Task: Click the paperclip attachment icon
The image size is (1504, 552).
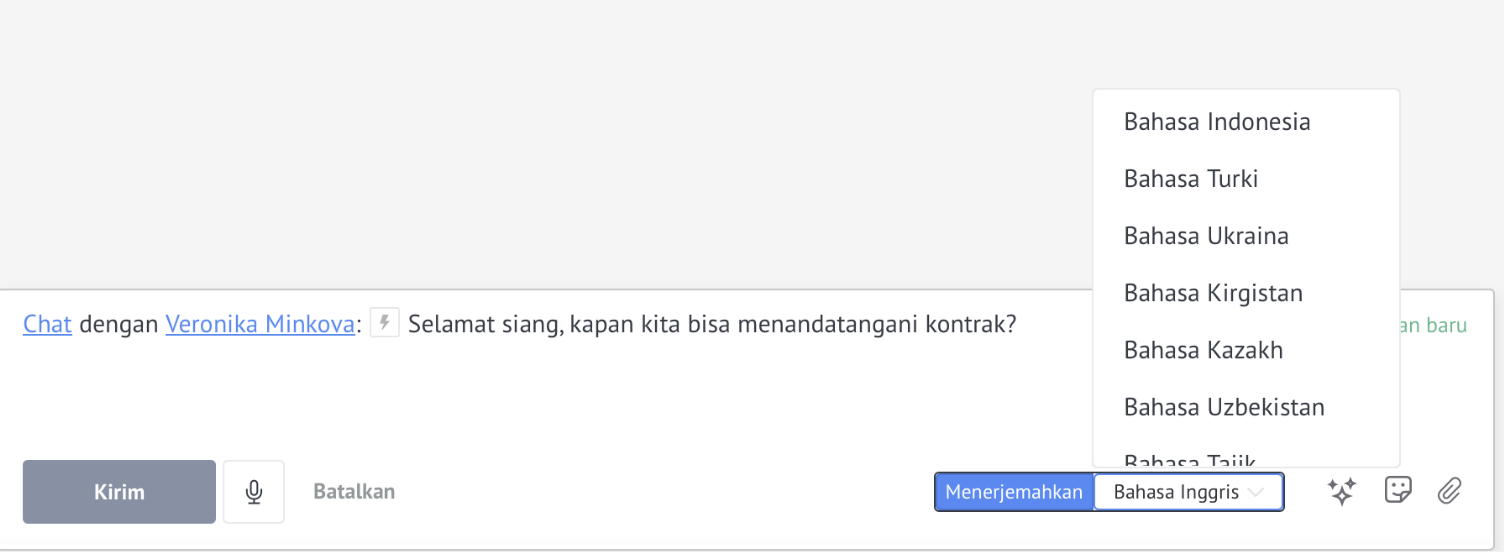Action: pos(1449,491)
